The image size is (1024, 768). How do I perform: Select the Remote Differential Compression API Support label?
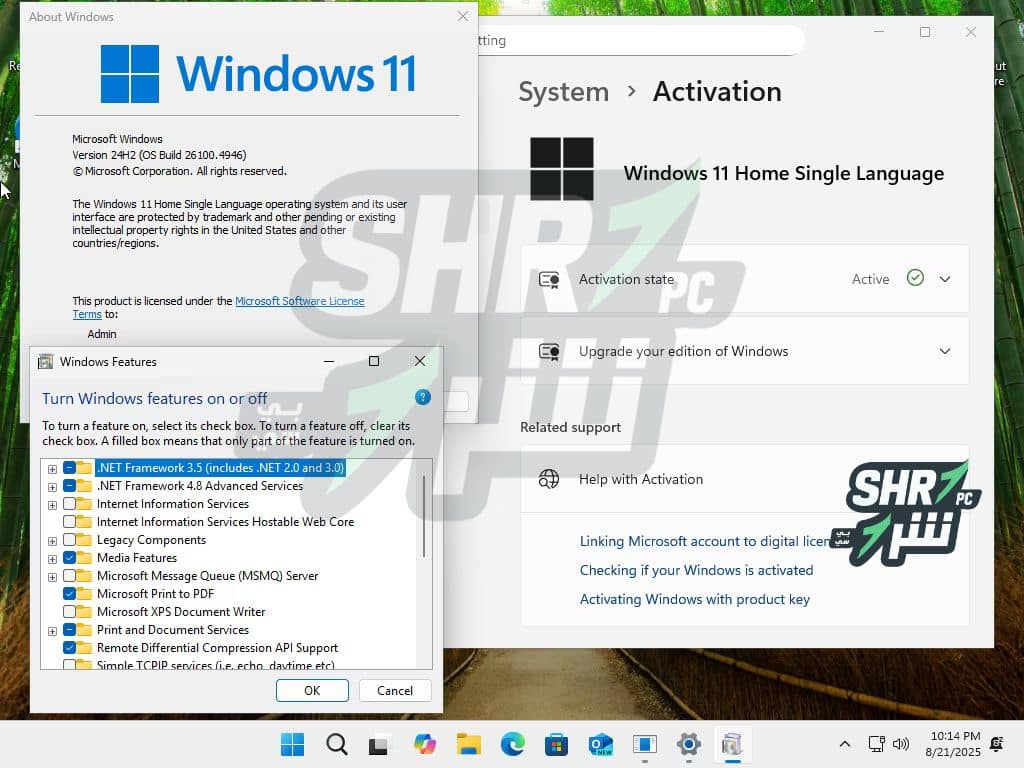[x=217, y=648]
